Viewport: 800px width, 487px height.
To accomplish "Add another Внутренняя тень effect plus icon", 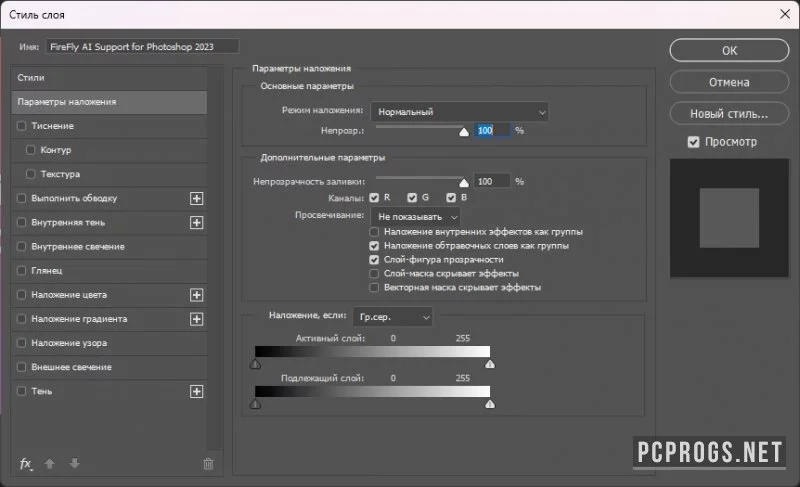I will 196,223.
